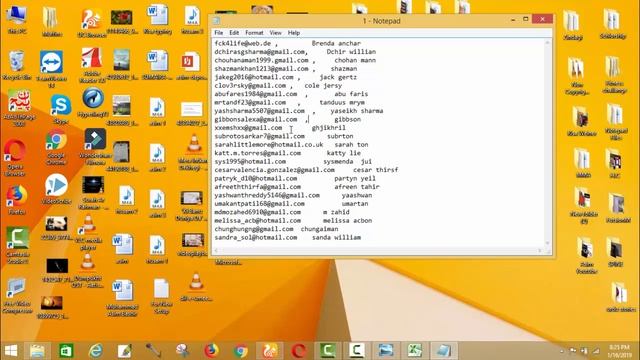Click the line with fck4life@web.de

pyautogui.click(x=287, y=43)
